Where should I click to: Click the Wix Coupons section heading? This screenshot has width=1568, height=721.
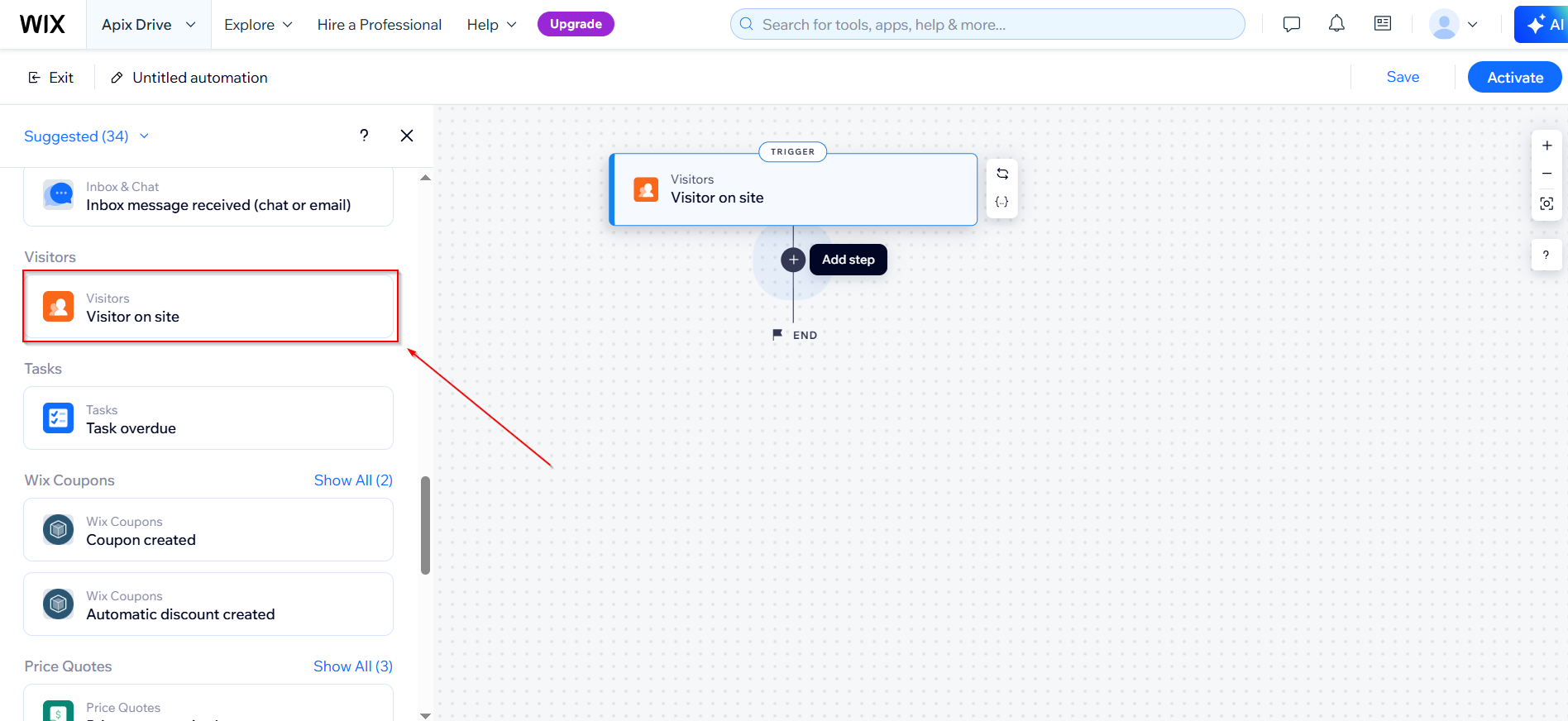[x=69, y=480]
